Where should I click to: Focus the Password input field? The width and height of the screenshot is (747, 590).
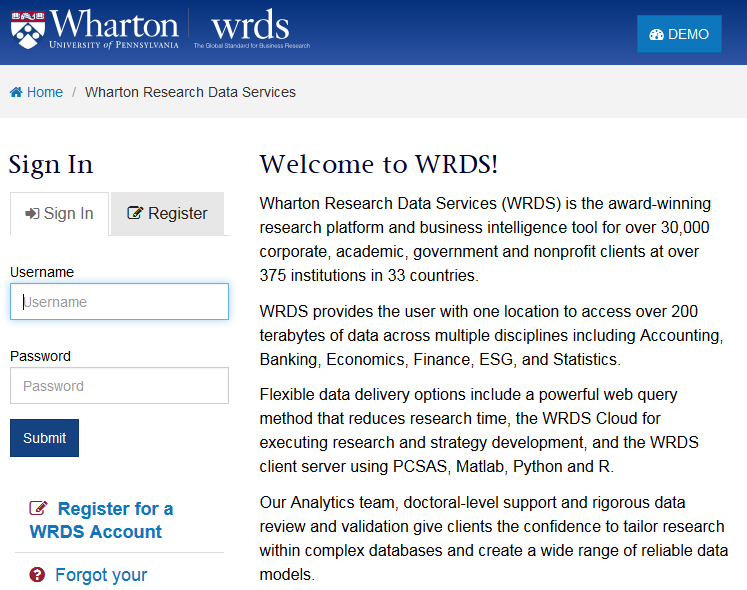119,386
